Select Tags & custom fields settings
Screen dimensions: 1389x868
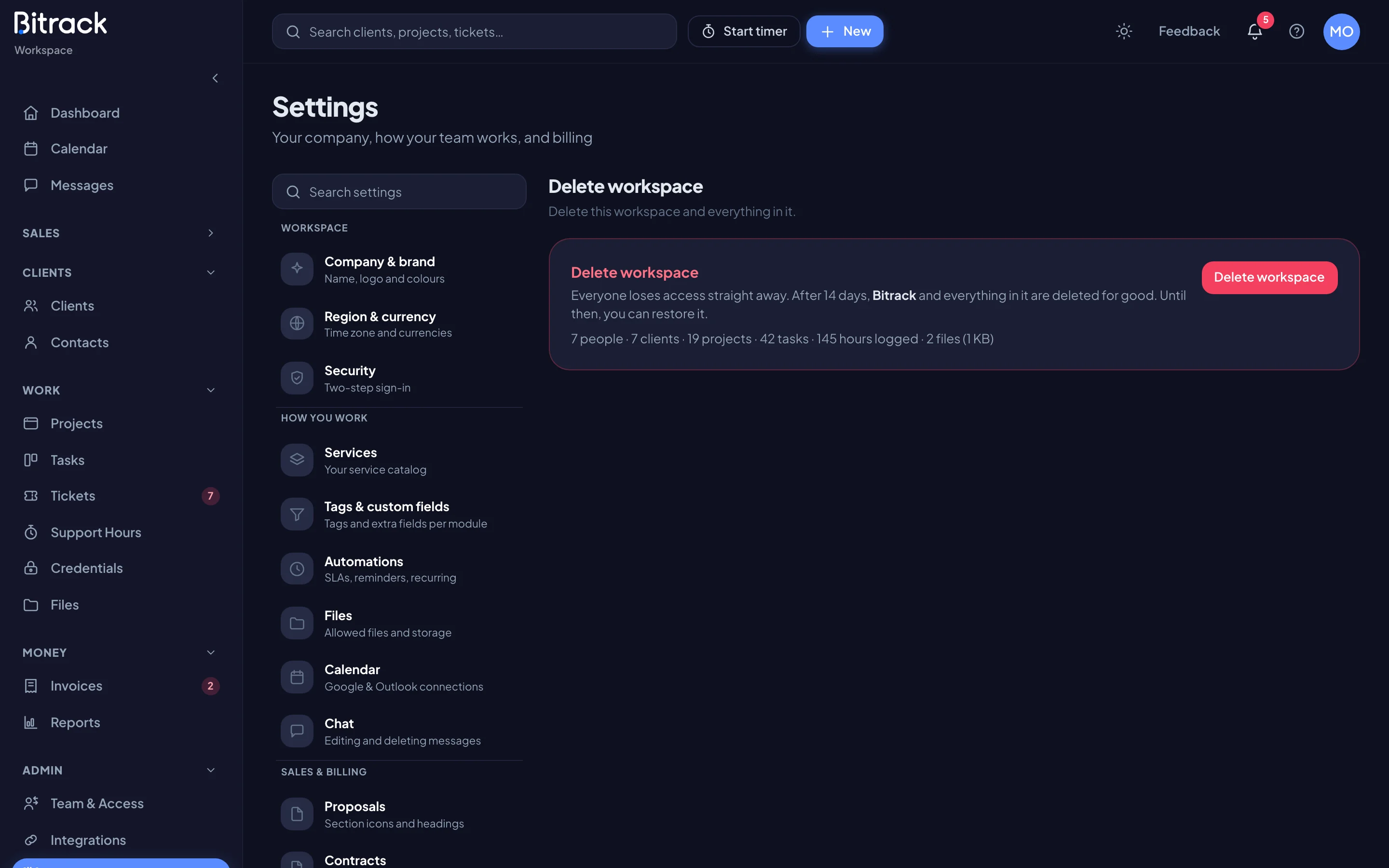click(x=399, y=515)
